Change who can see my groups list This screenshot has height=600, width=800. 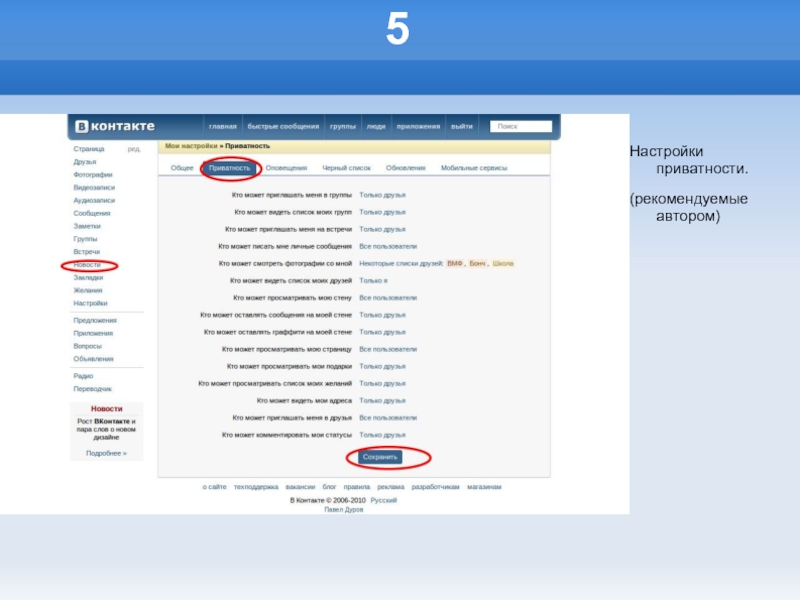[382, 212]
